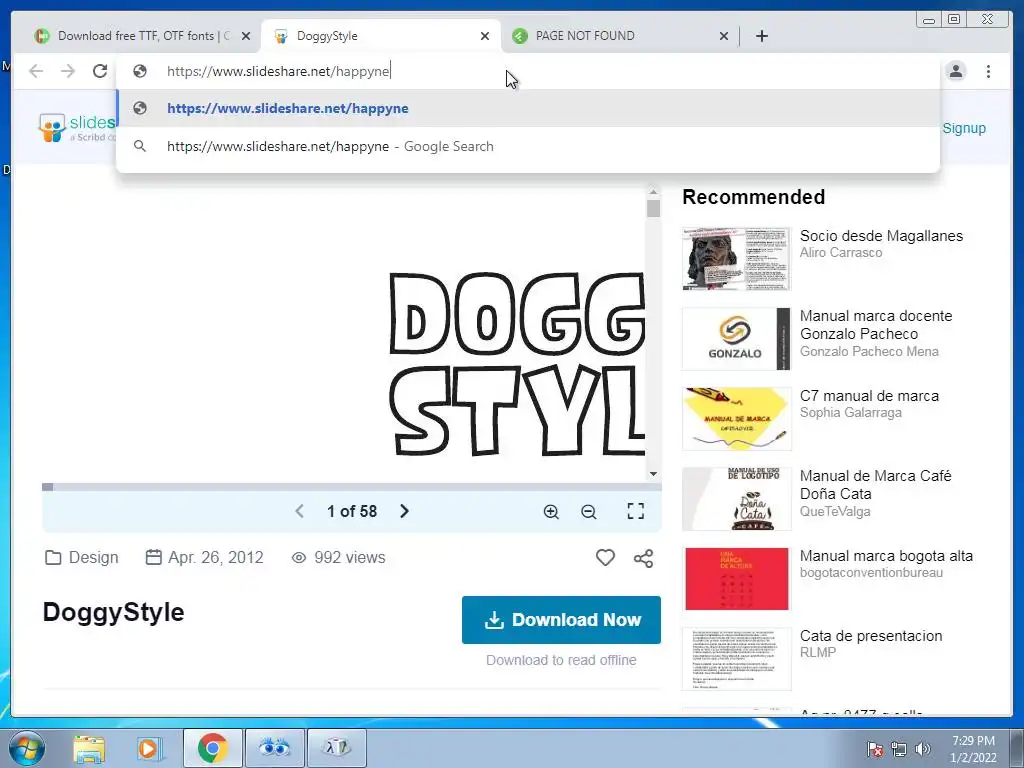The image size is (1024, 768).
Task: Click the Cata de presentacion thumbnail
Action: 737,659
